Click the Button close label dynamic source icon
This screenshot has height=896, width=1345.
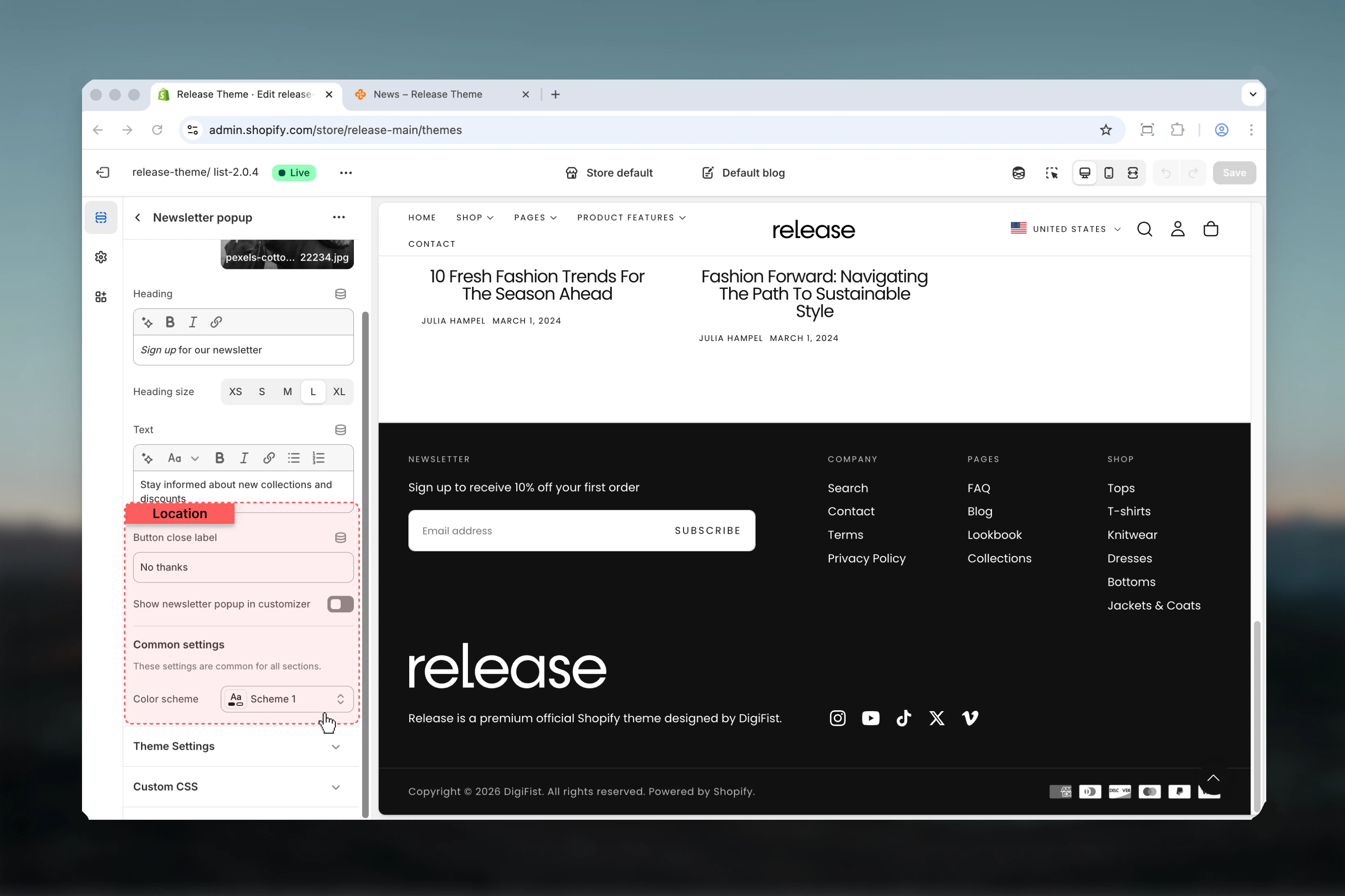[341, 538]
